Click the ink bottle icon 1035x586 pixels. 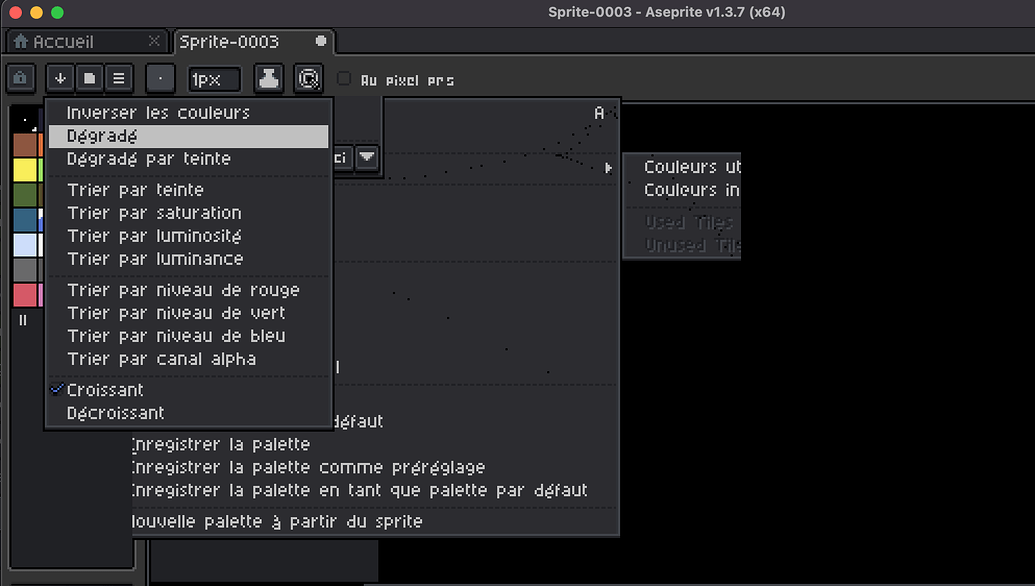(268, 78)
